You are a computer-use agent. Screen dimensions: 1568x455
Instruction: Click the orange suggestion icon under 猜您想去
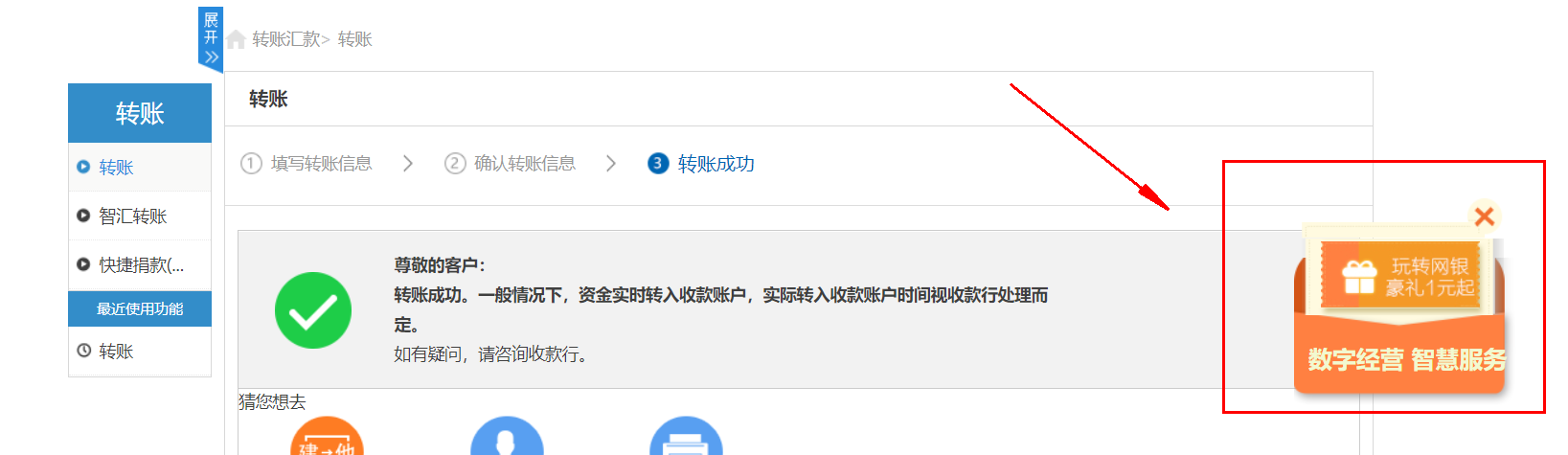[x=327, y=437]
